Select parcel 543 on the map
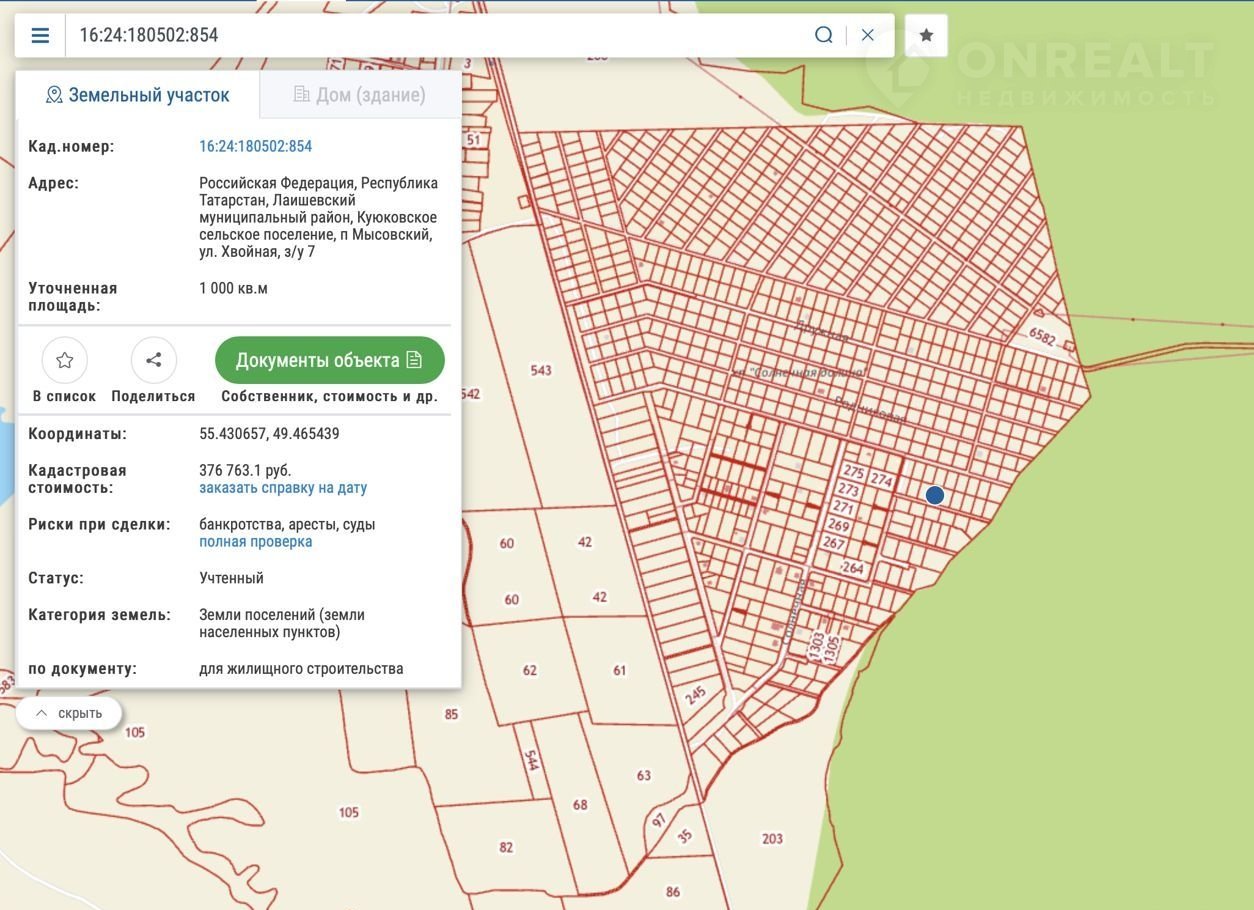The image size is (1254, 910). pyautogui.click(x=541, y=371)
